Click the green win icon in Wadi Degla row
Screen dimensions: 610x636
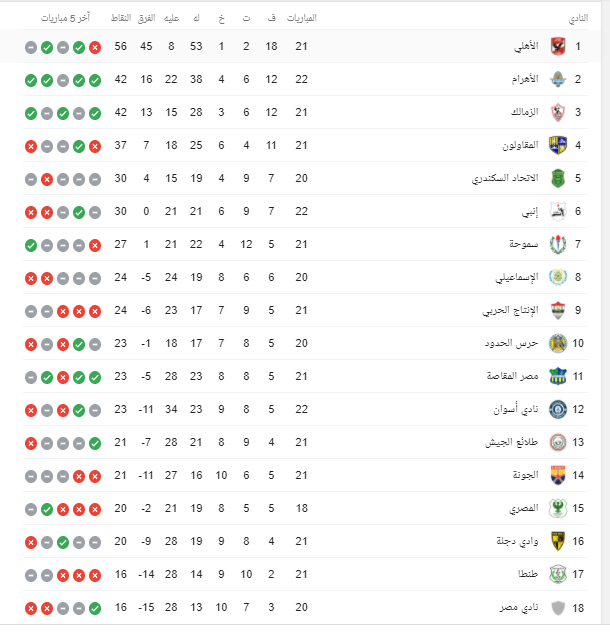coord(63,542)
